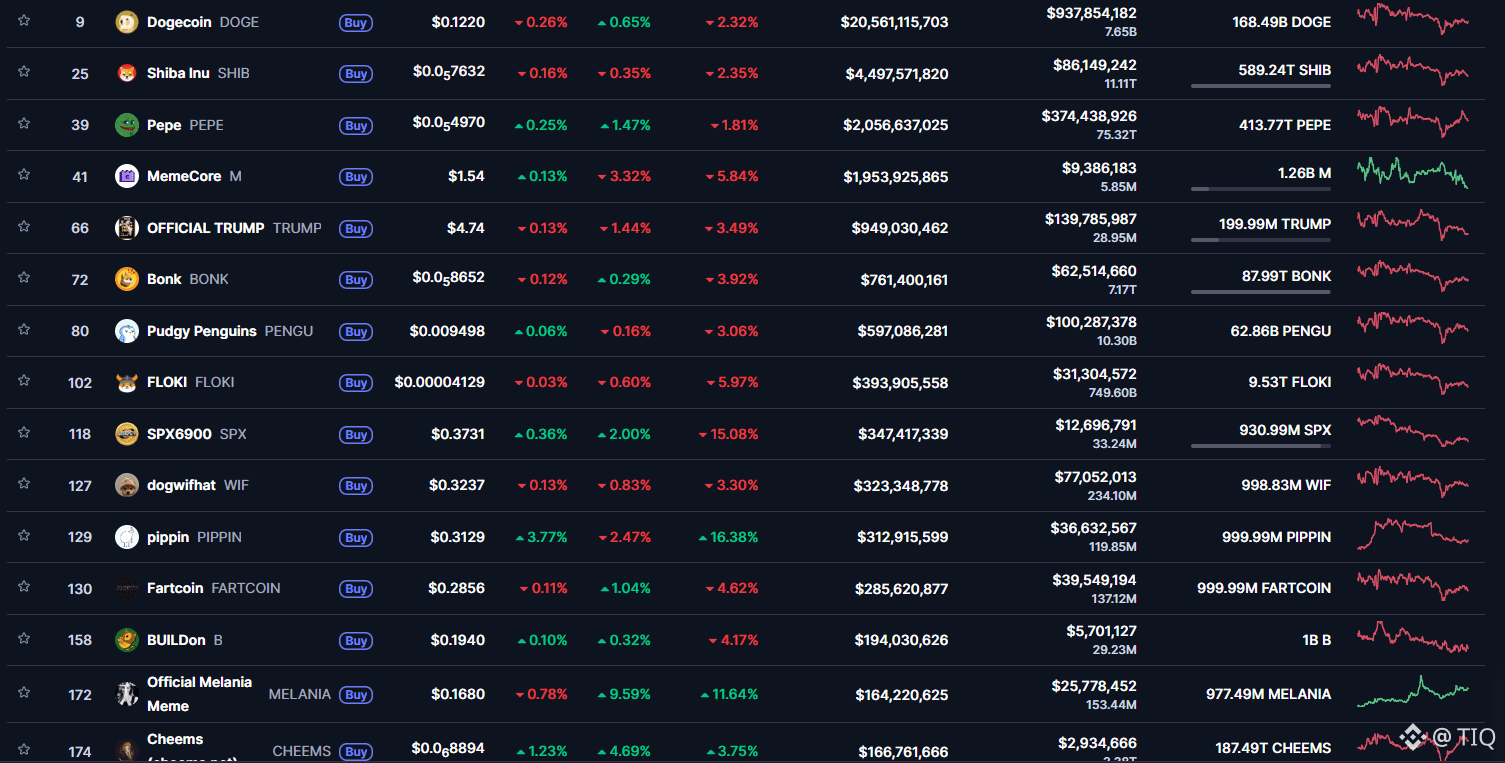
Task: View the pippin price sparkline chart
Action: 1412,533
